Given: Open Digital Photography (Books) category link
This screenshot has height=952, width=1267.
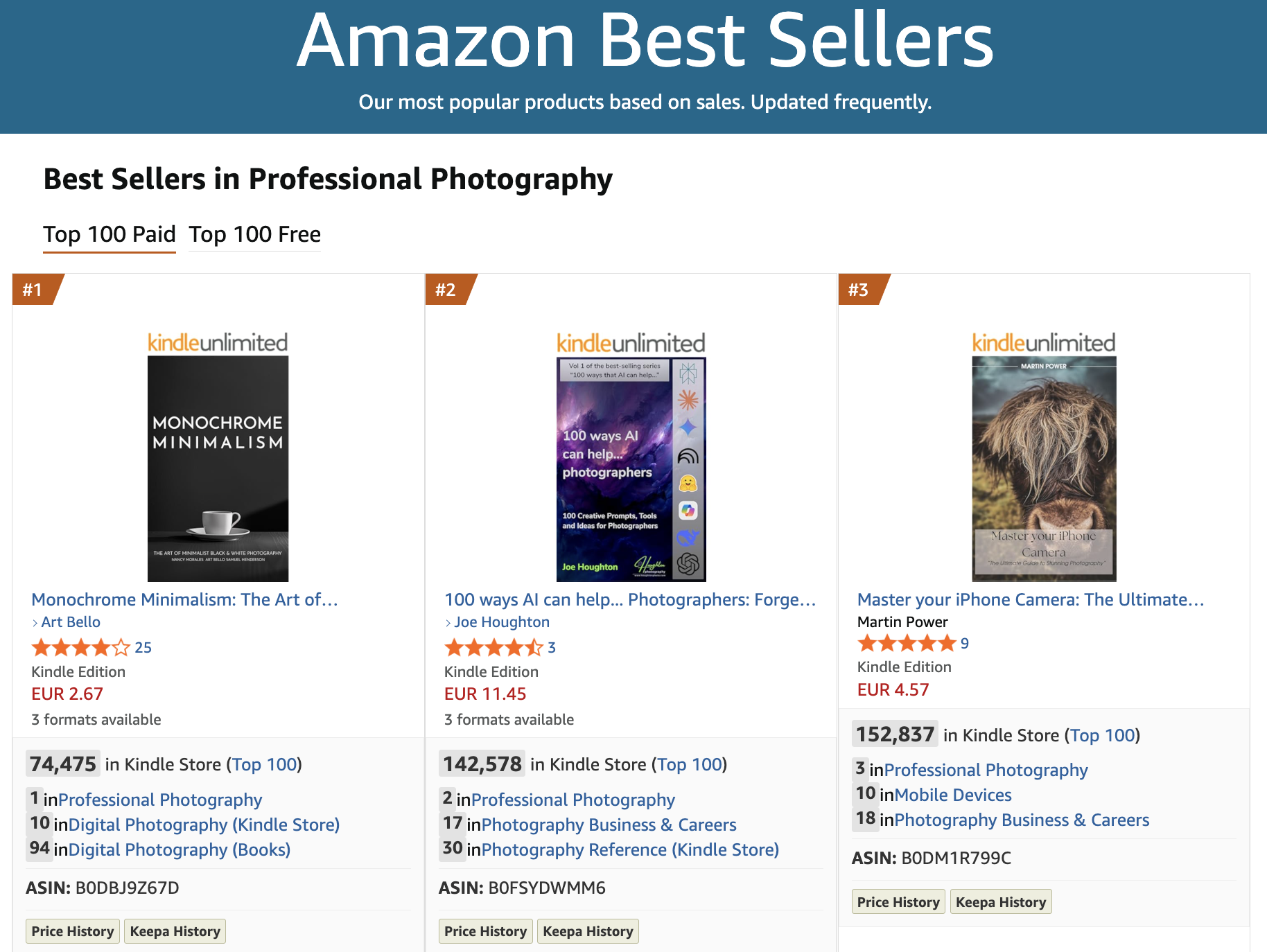Looking at the screenshot, I should (x=179, y=849).
